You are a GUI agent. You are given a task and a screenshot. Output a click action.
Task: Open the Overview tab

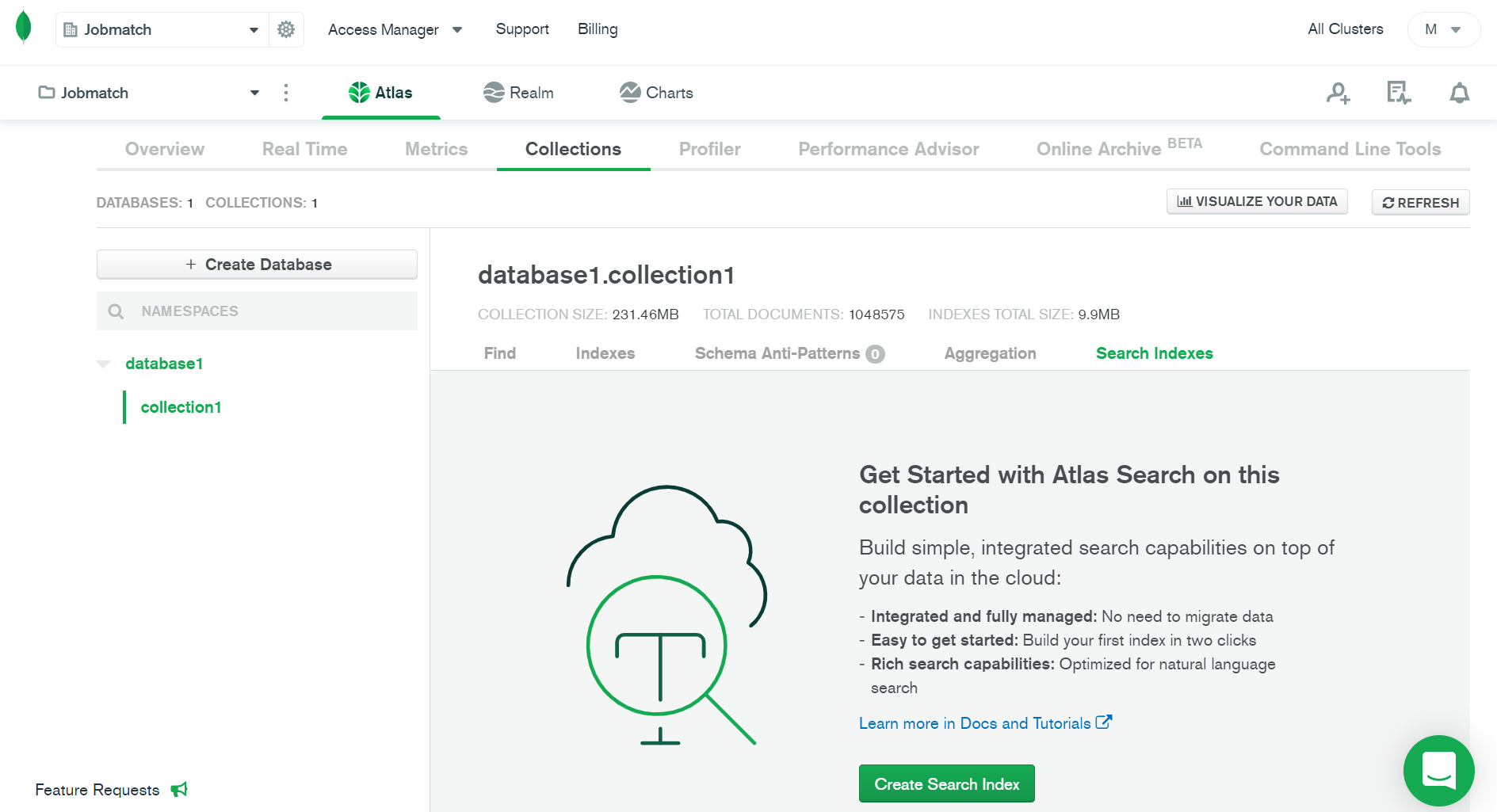click(165, 149)
